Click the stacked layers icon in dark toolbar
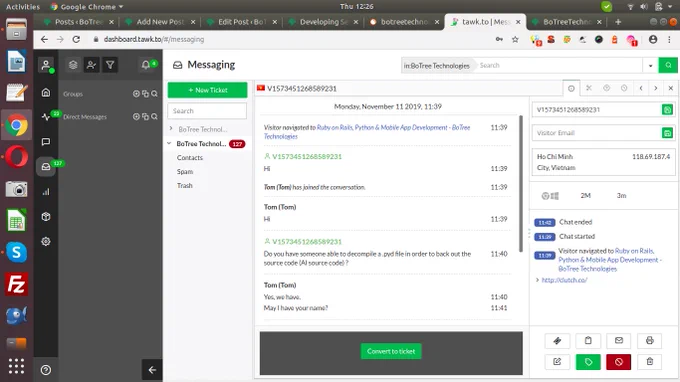The height and width of the screenshot is (382, 680). [73, 65]
